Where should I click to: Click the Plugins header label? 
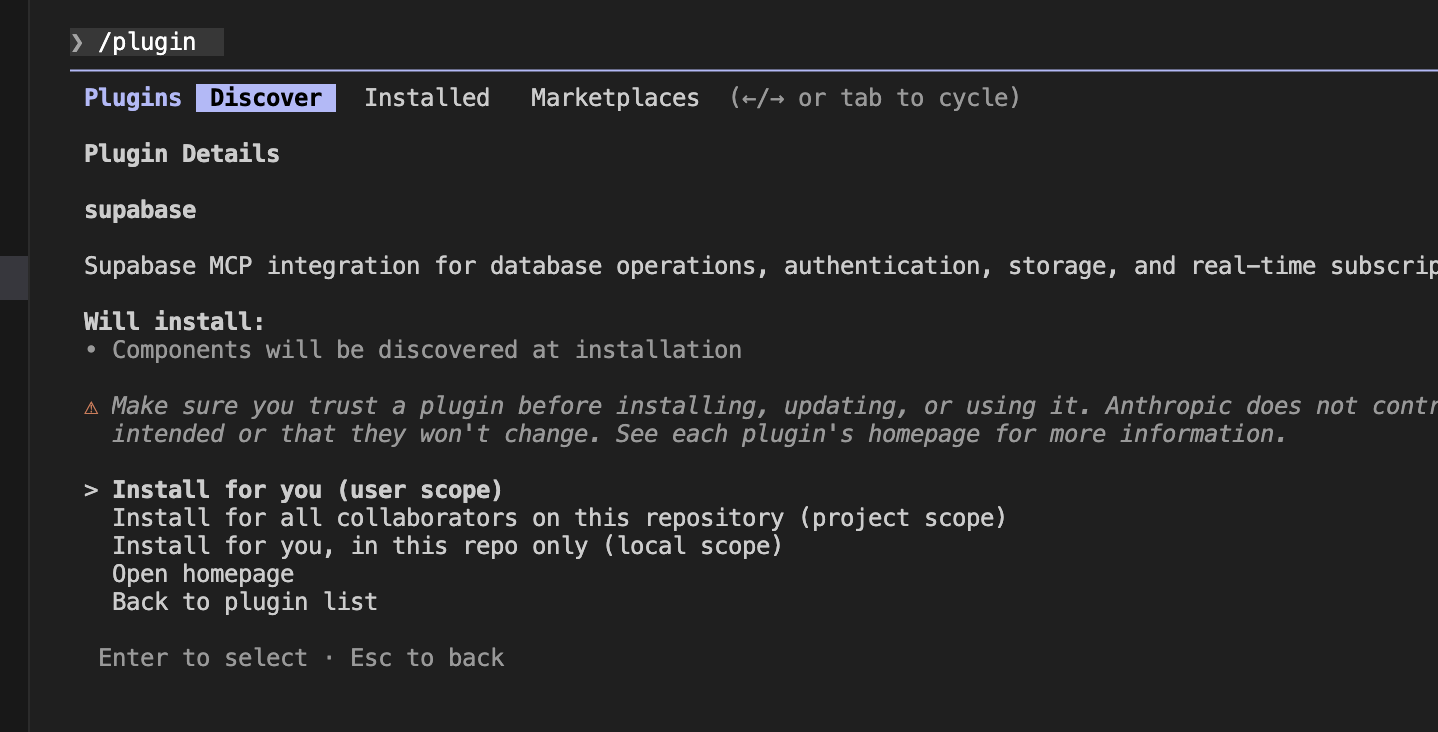point(132,98)
